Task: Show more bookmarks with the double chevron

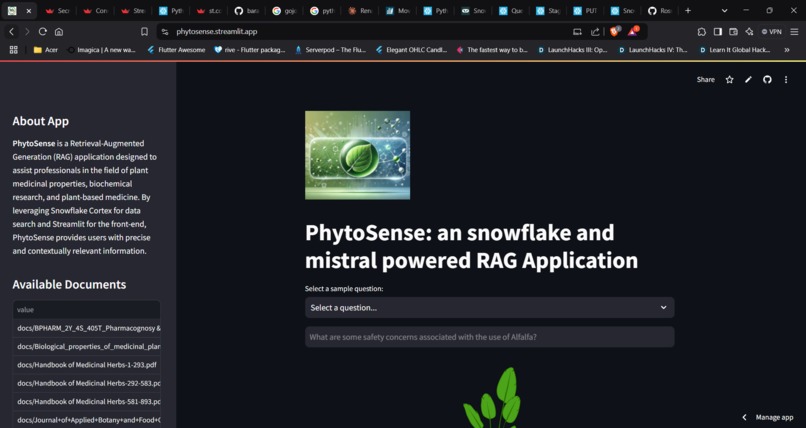Action: point(786,50)
